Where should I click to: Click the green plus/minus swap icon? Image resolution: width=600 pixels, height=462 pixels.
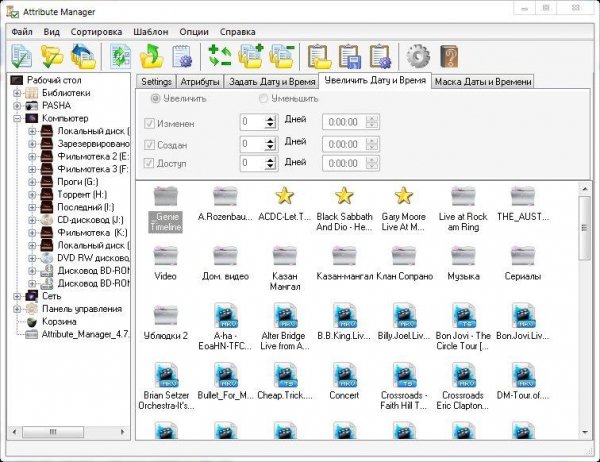220,57
